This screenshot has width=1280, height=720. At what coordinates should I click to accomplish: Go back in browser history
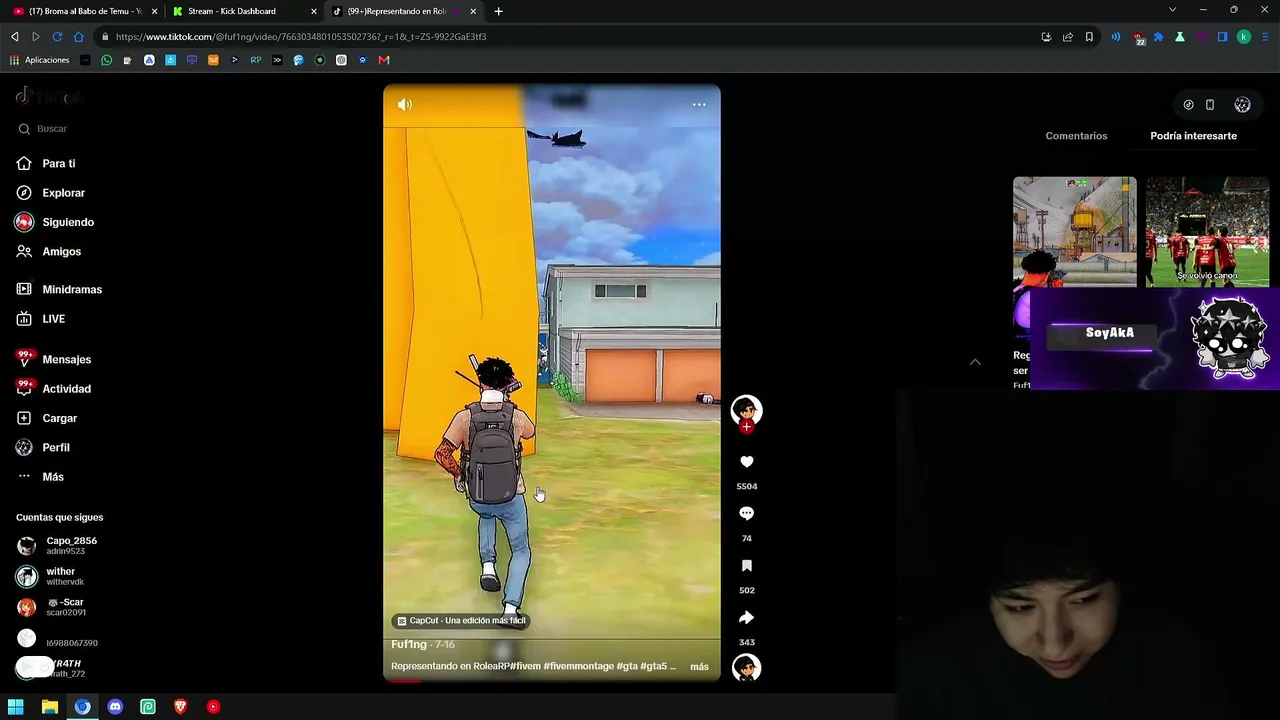click(15, 37)
